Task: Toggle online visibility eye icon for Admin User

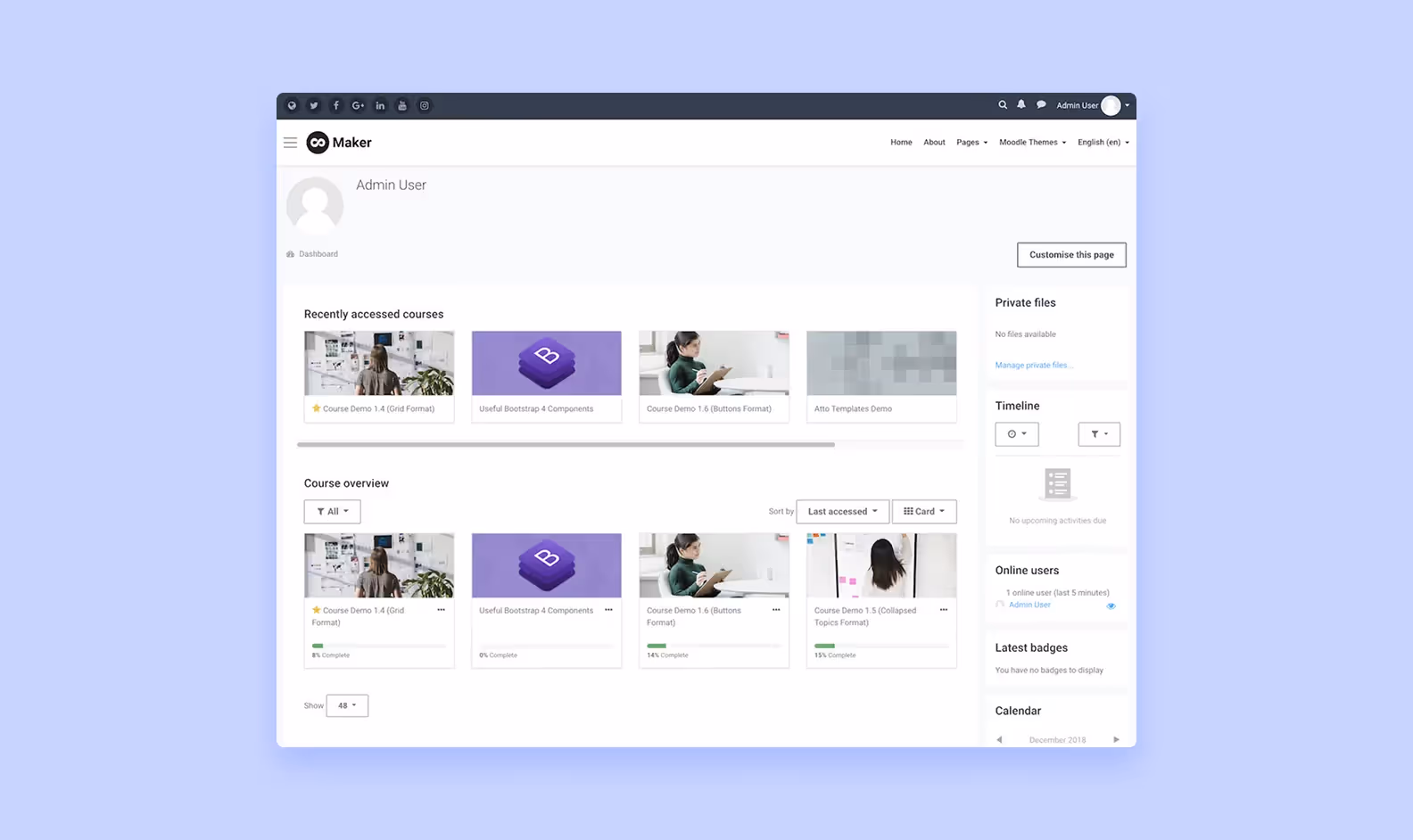Action: click(x=1111, y=605)
